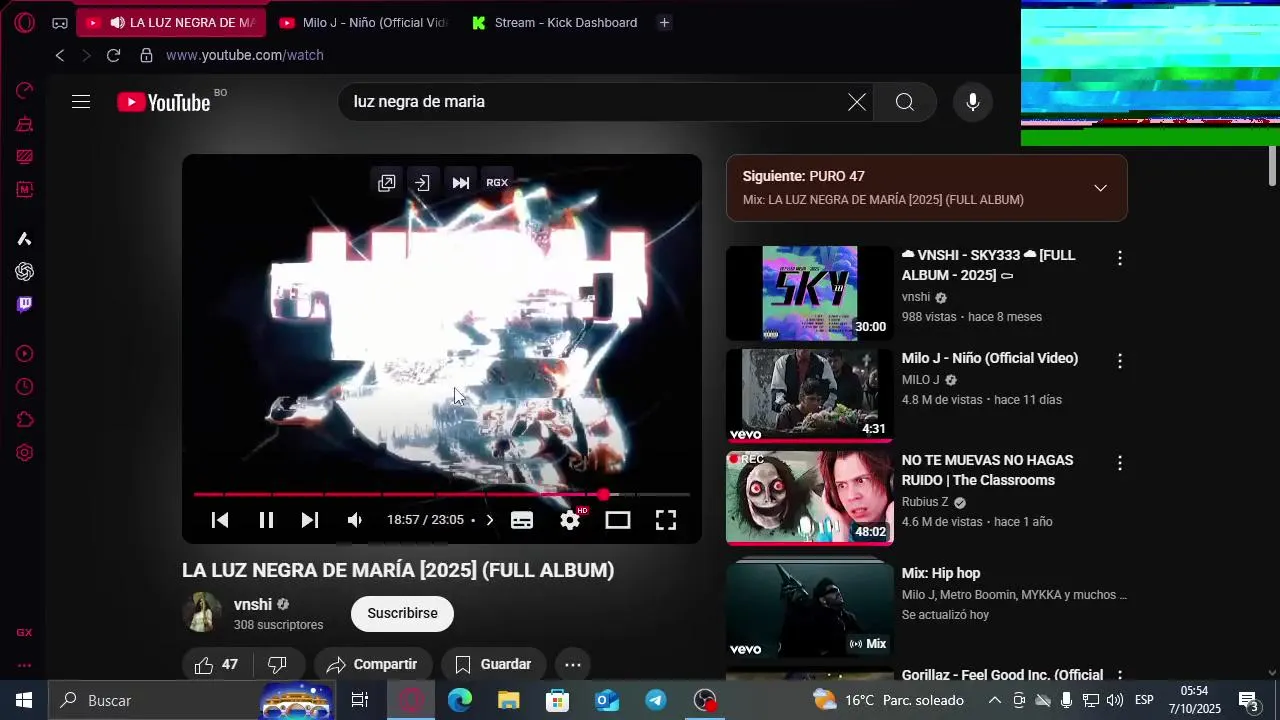Mute the video volume

[x=354, y=520]
